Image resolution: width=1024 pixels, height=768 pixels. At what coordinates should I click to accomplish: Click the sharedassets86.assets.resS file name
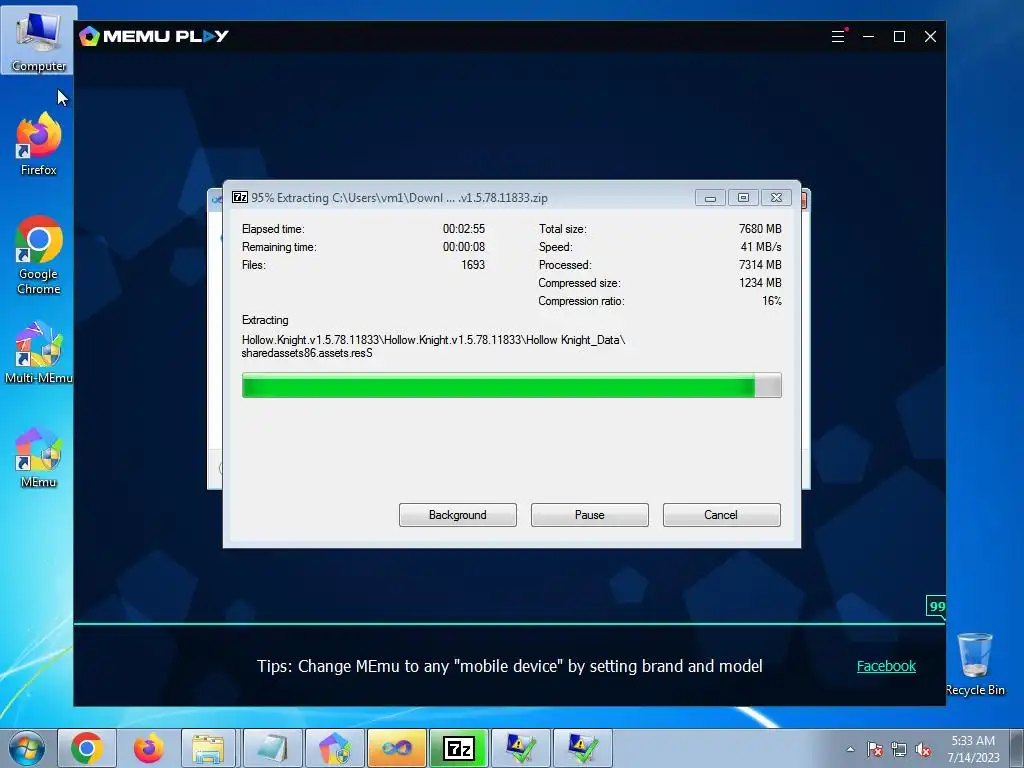307,353
